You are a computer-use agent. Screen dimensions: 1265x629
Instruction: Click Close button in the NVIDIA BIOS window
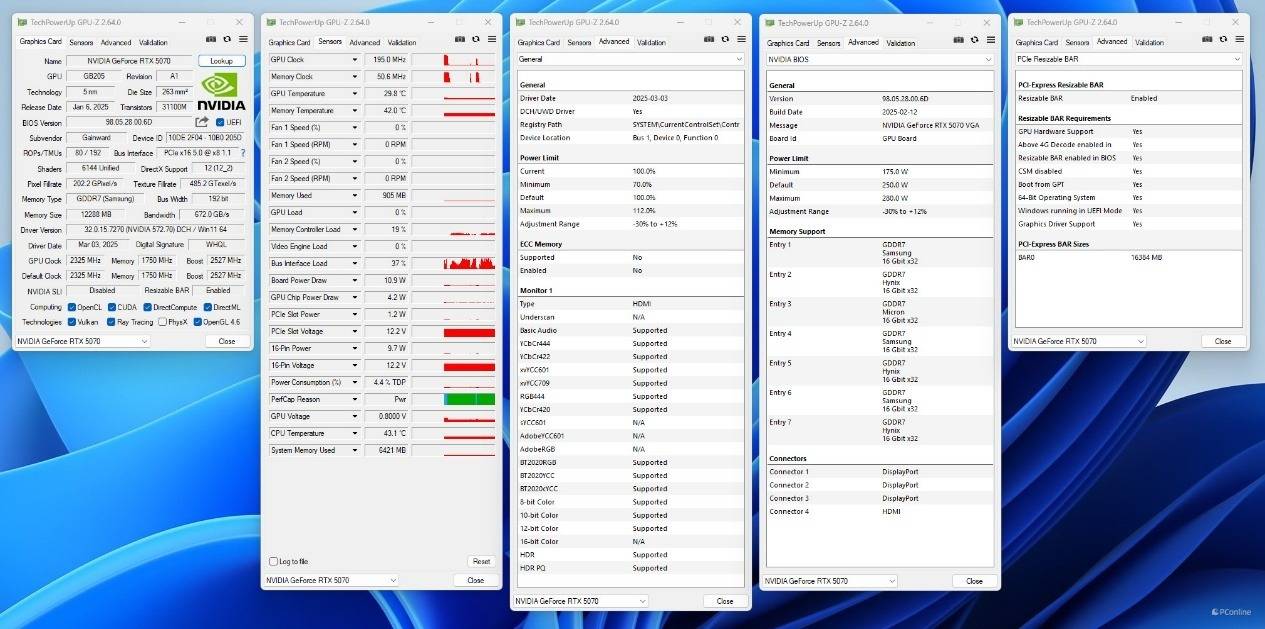click(974, 581)
